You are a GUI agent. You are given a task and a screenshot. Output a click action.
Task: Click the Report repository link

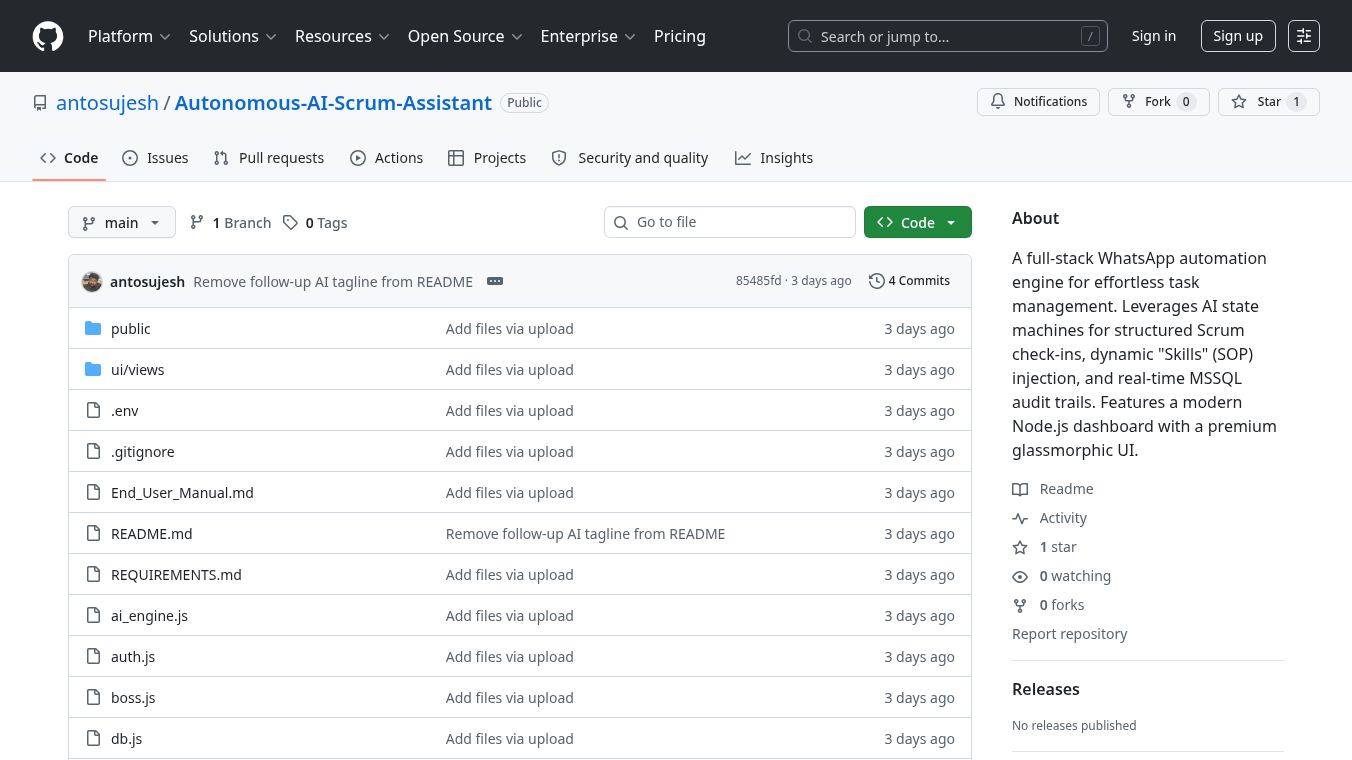1070,633
